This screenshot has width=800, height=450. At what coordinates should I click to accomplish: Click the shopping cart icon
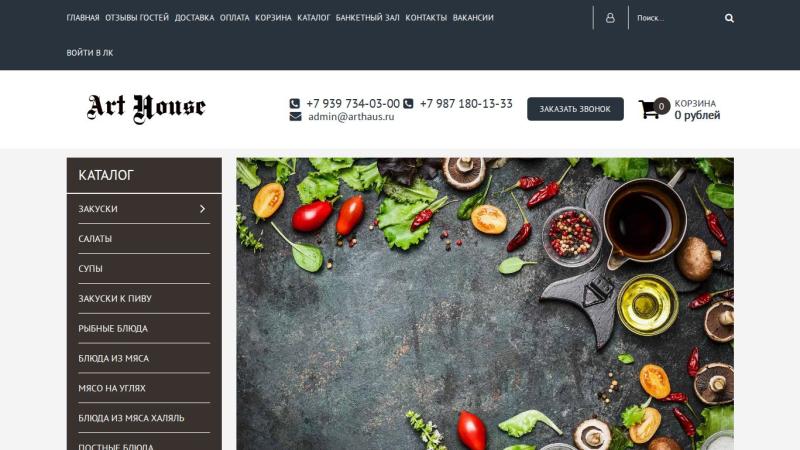coord(649,109)
